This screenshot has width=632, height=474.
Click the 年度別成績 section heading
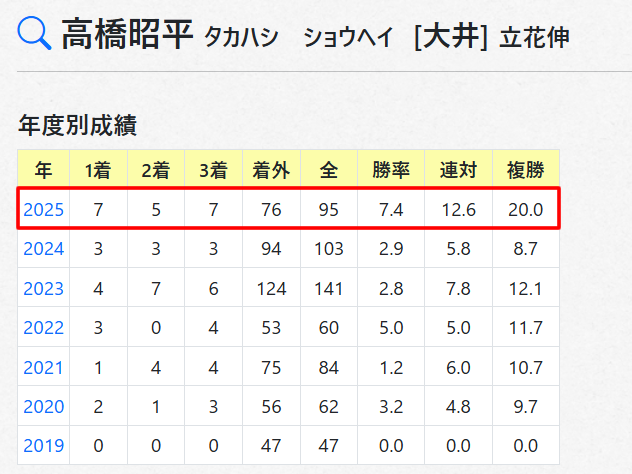(x=78, y=125)
